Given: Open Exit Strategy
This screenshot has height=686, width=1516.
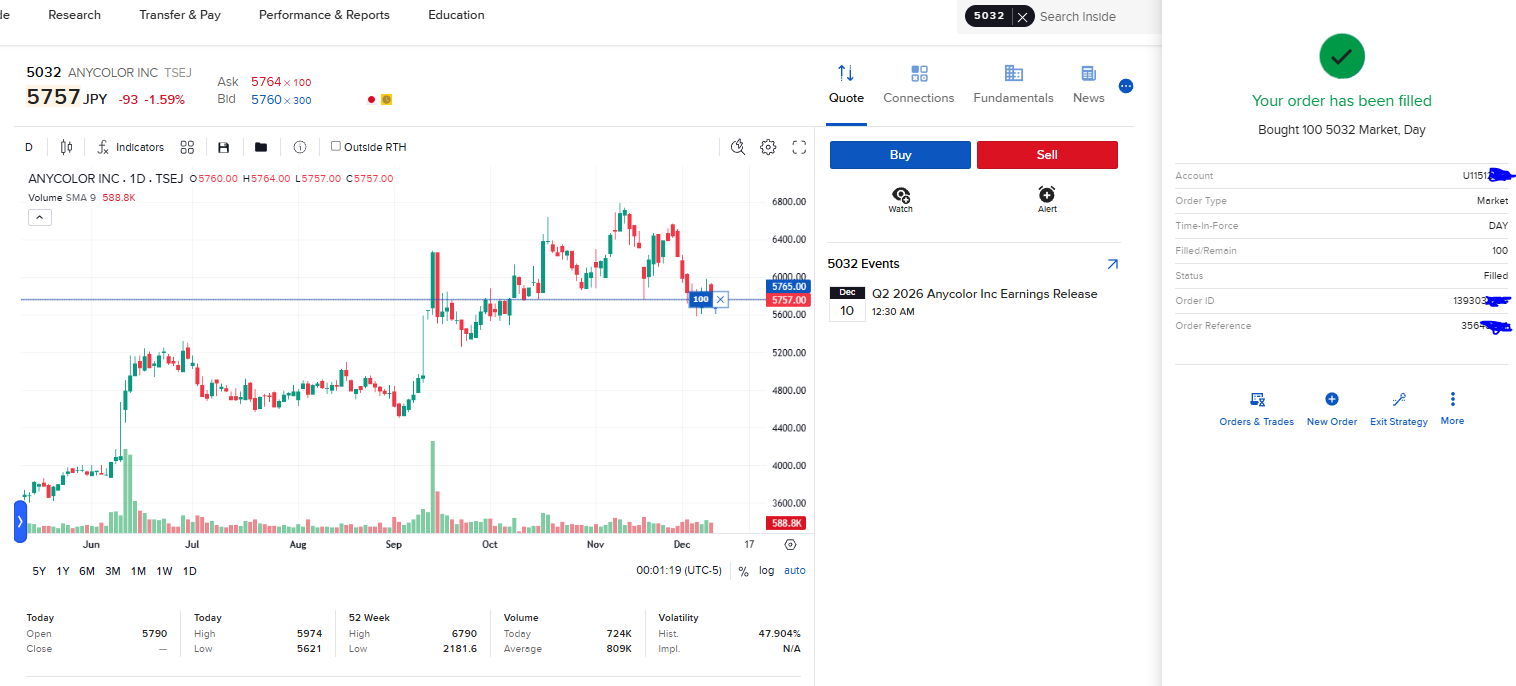Looking at the screenshot, I should pyautogui.click(x=1398, y=409).
